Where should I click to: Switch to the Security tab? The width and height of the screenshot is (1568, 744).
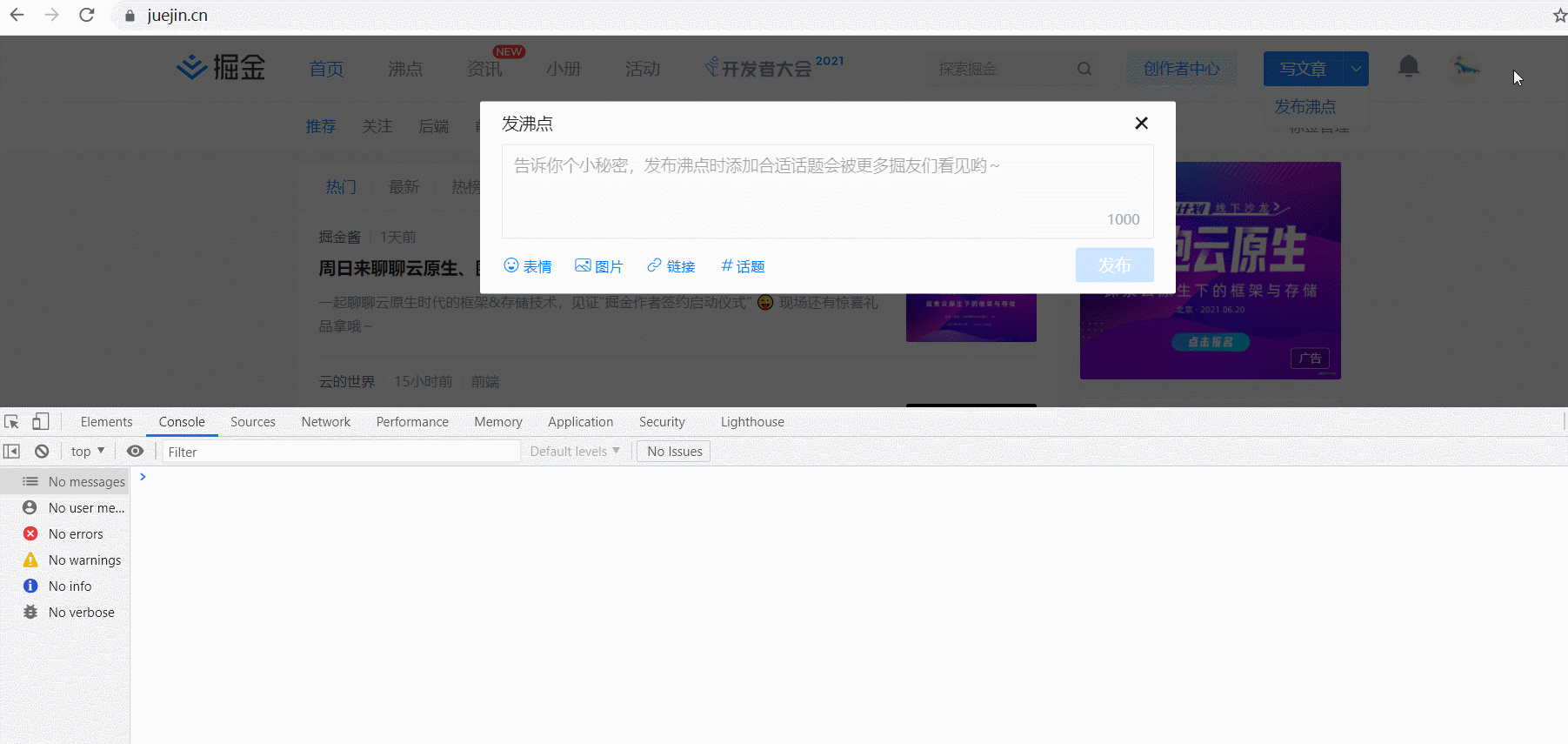coord(662,422)
